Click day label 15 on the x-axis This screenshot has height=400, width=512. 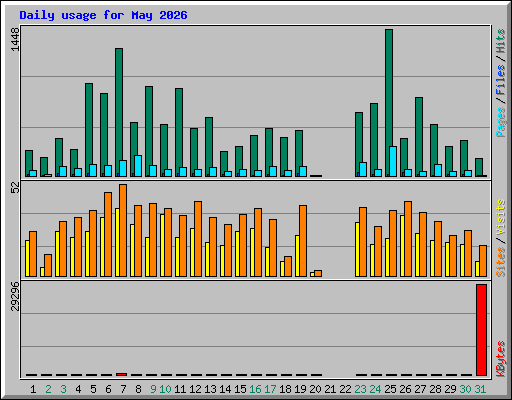(x=240, y=389)
